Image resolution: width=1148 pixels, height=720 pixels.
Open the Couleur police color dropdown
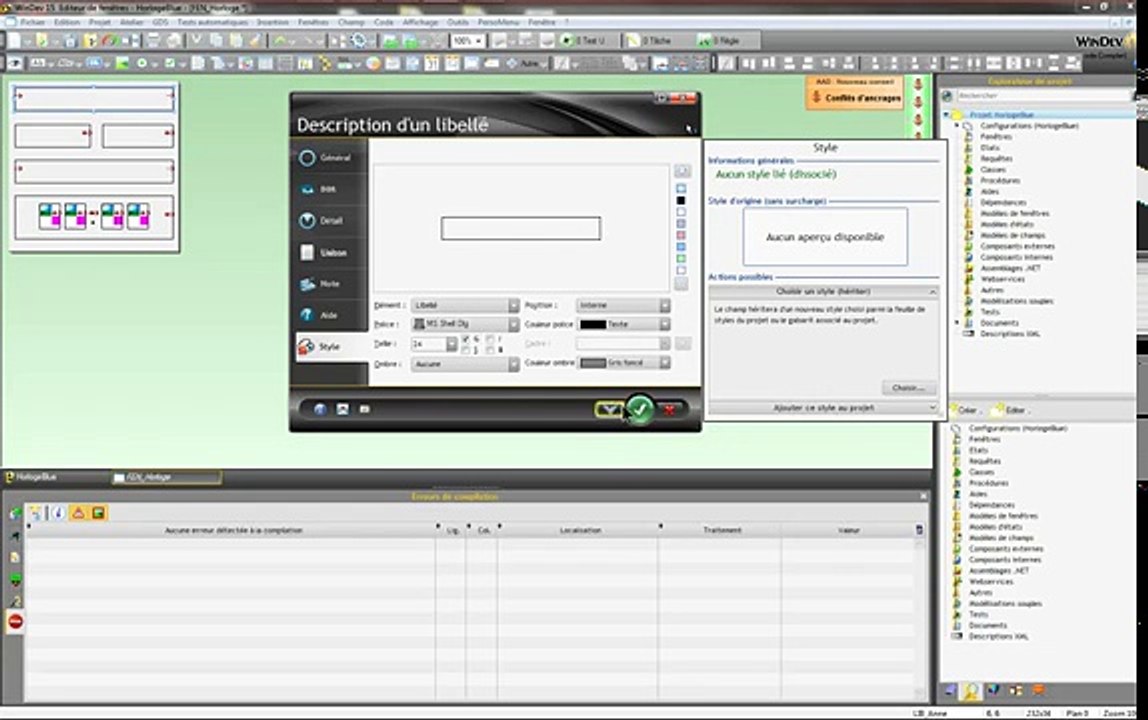(623, 324)
